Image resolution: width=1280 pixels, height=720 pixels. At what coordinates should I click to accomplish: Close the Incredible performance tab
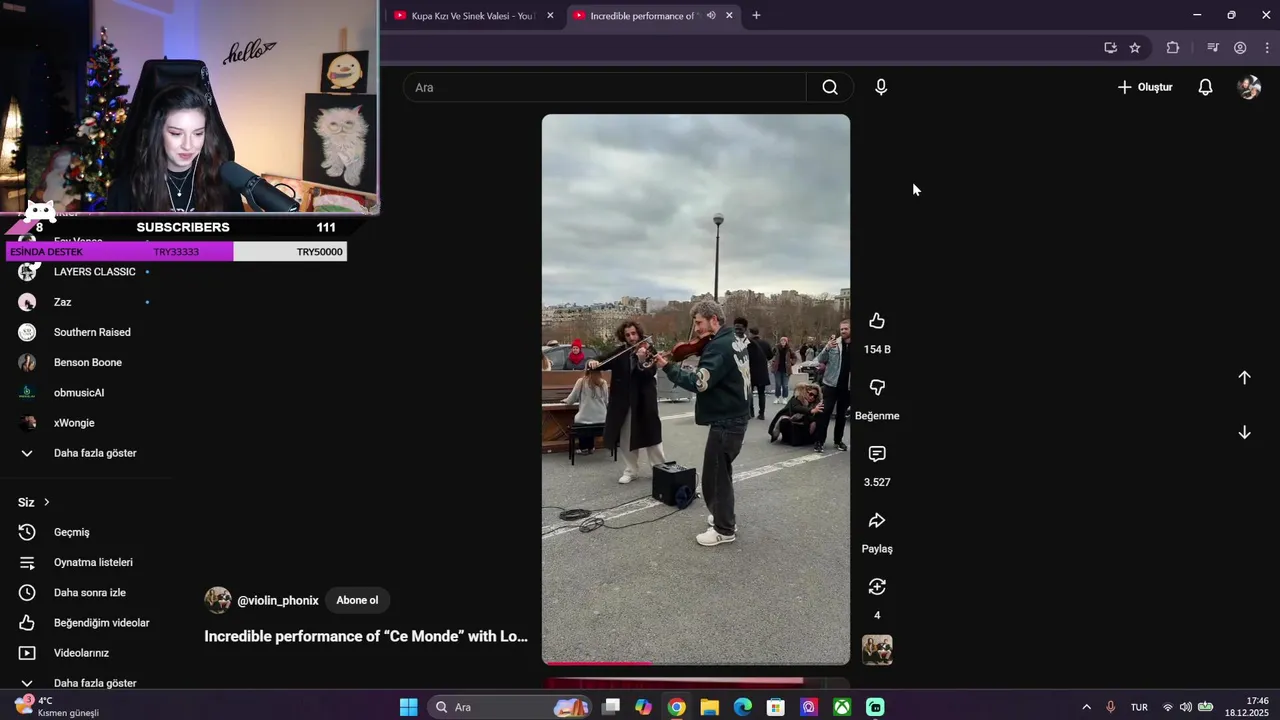729,15
